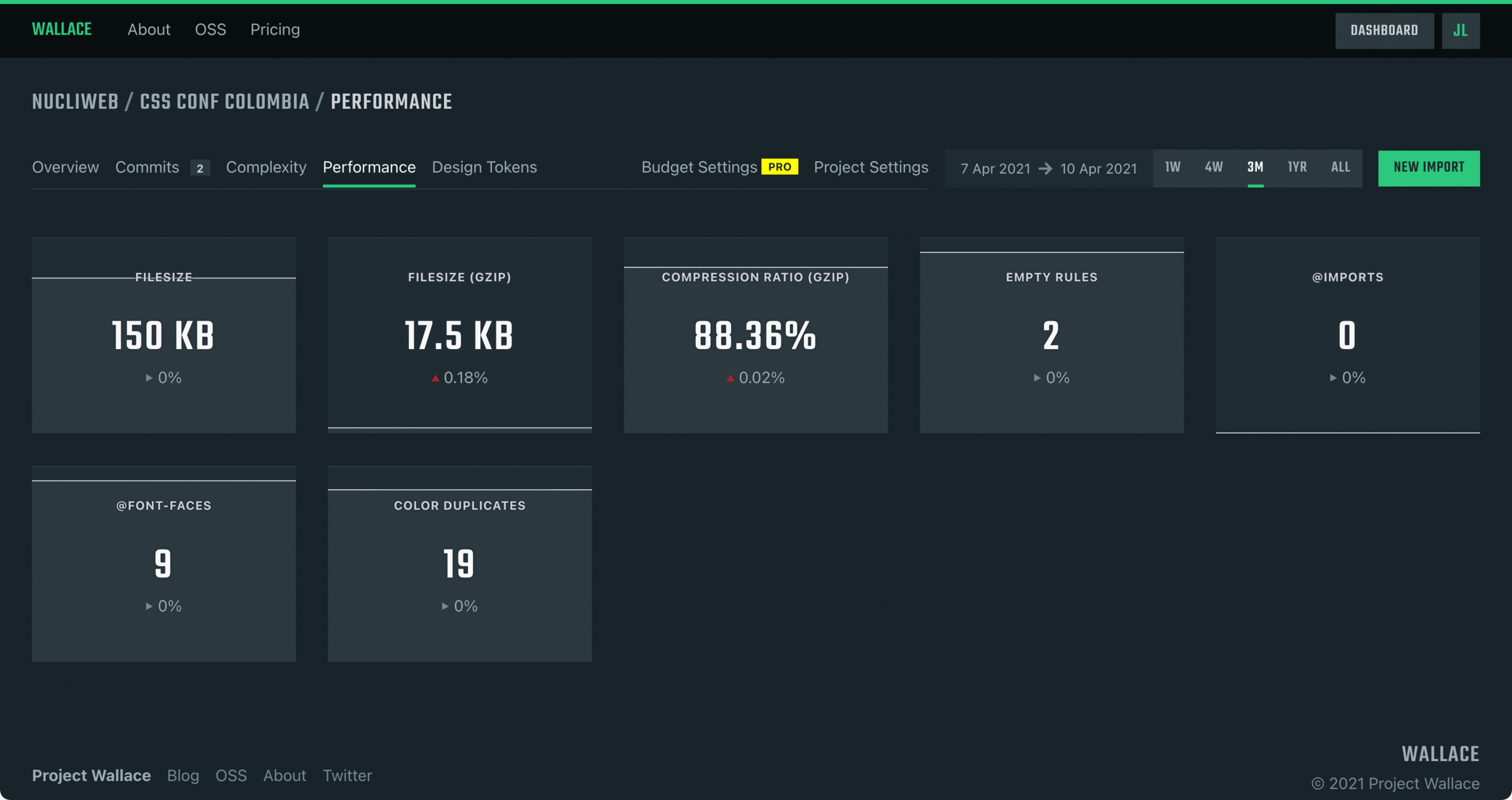Click the arrow between the date range

point(1045,169)
